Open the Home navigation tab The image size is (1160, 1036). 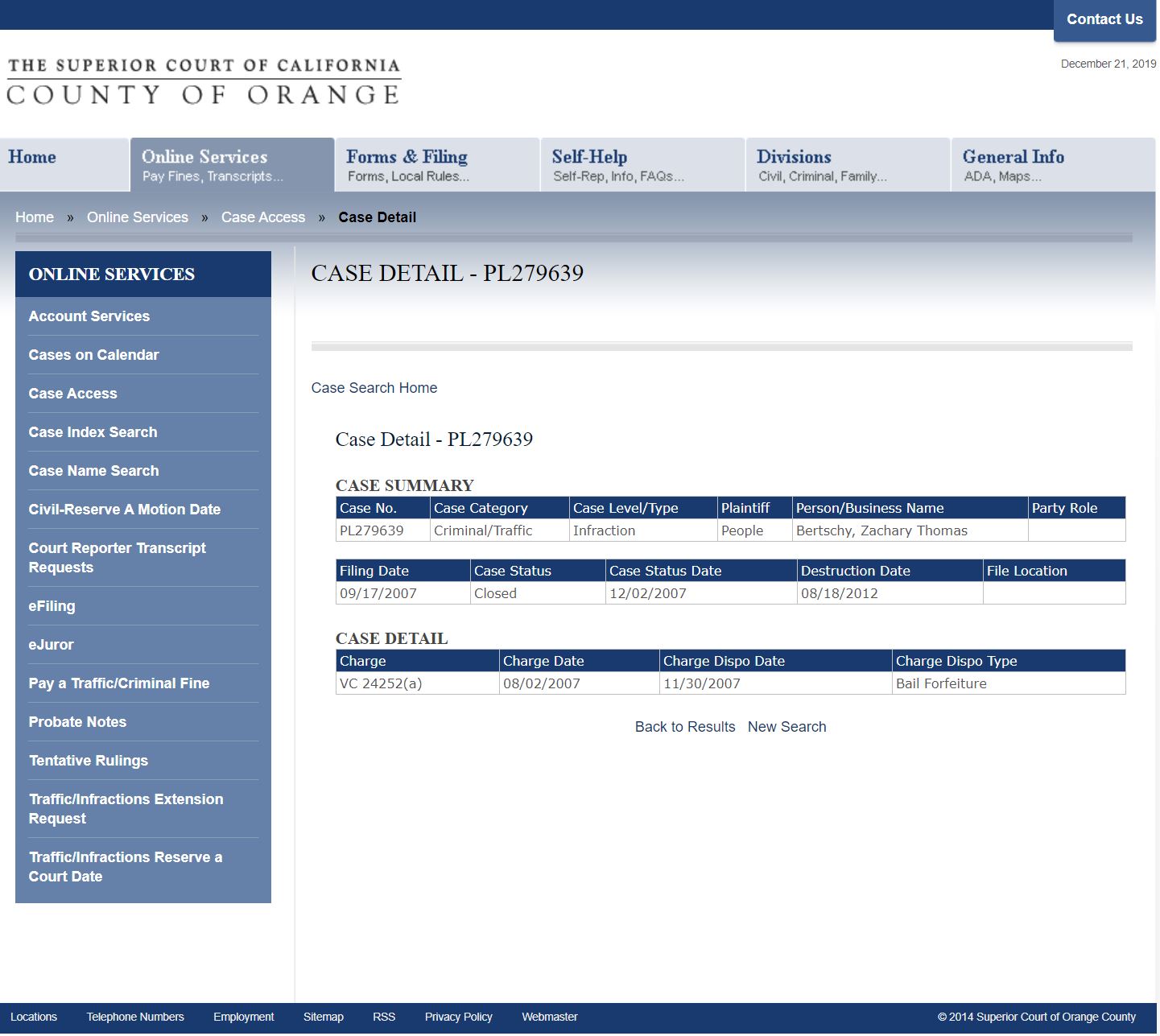coord(64,164)
